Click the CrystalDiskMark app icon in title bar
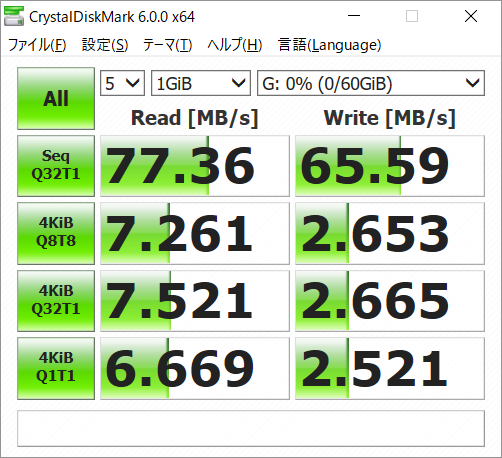Image resolution: width=502 pixels, height=458 pixels. click(x=14, y=16)
